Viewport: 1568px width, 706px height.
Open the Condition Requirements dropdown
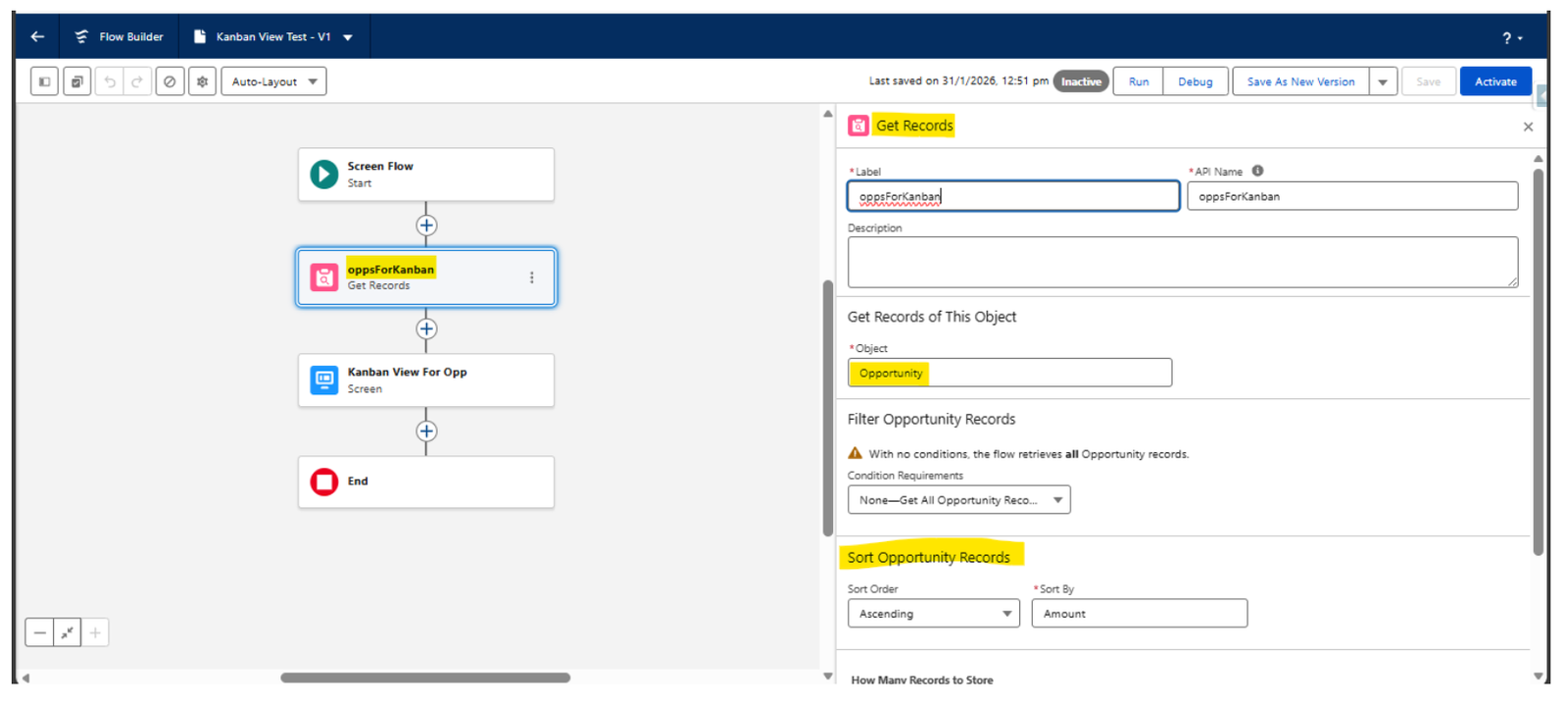tap(958, 500)
